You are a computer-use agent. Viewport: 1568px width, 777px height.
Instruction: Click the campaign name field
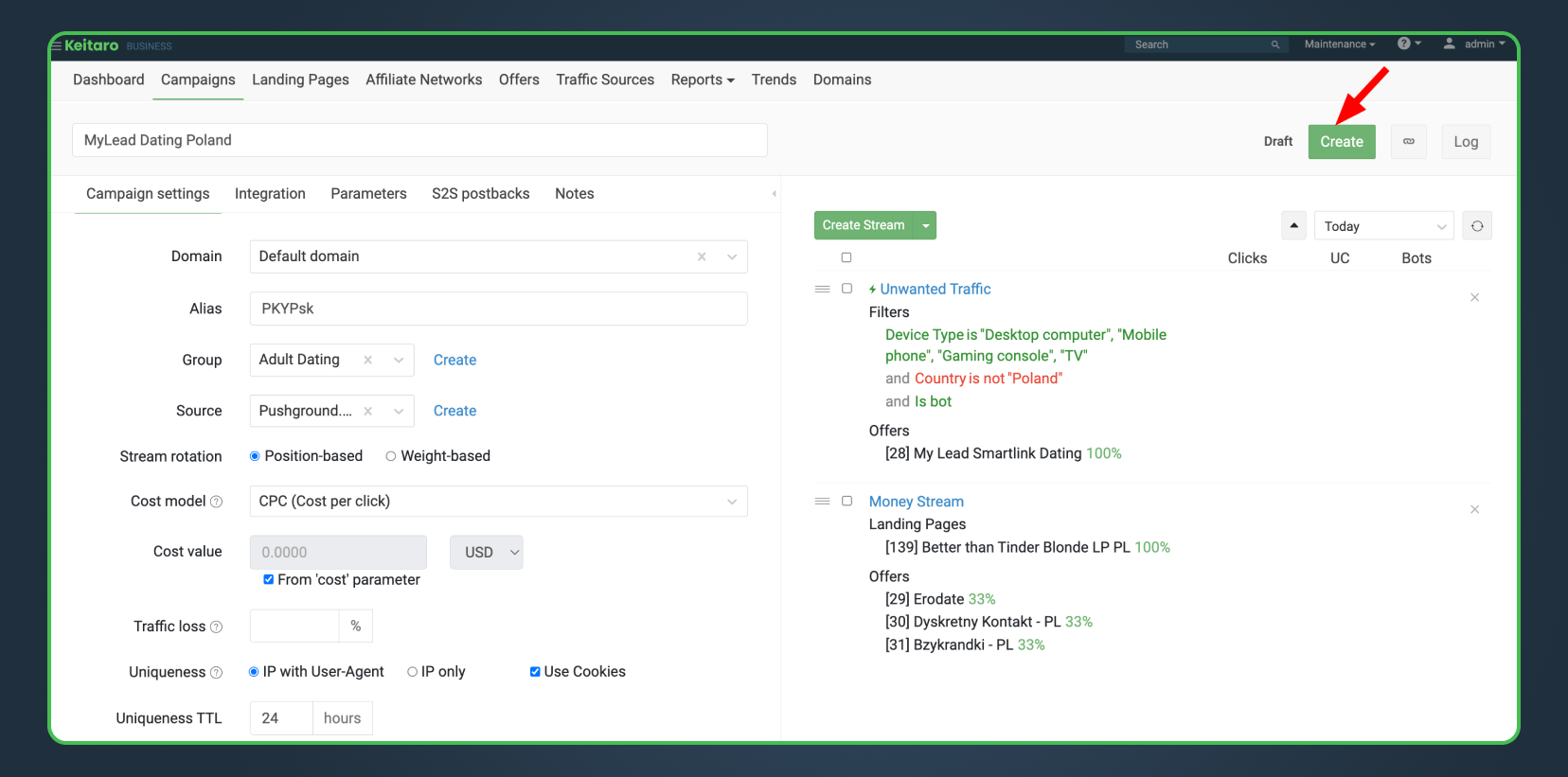pyautogui.click(x=419, y=140)
